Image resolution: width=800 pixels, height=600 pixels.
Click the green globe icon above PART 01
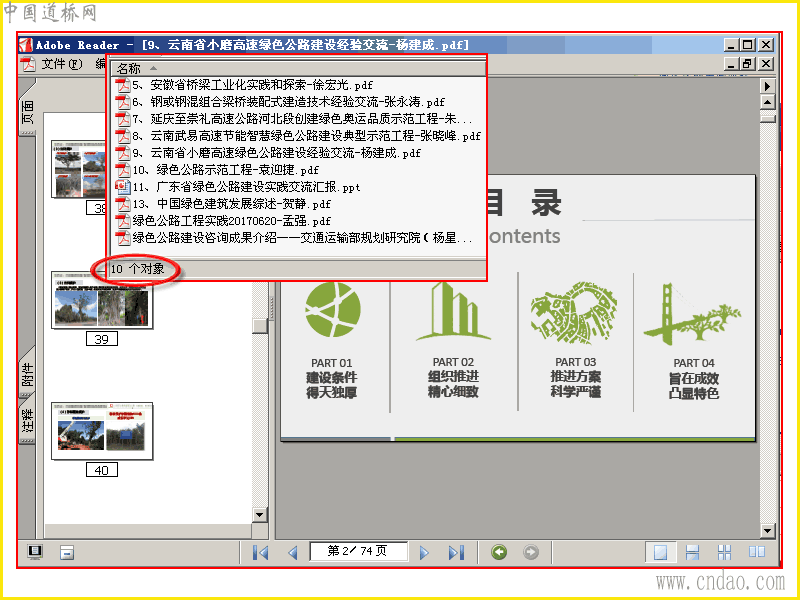click(x=333, y=309)
